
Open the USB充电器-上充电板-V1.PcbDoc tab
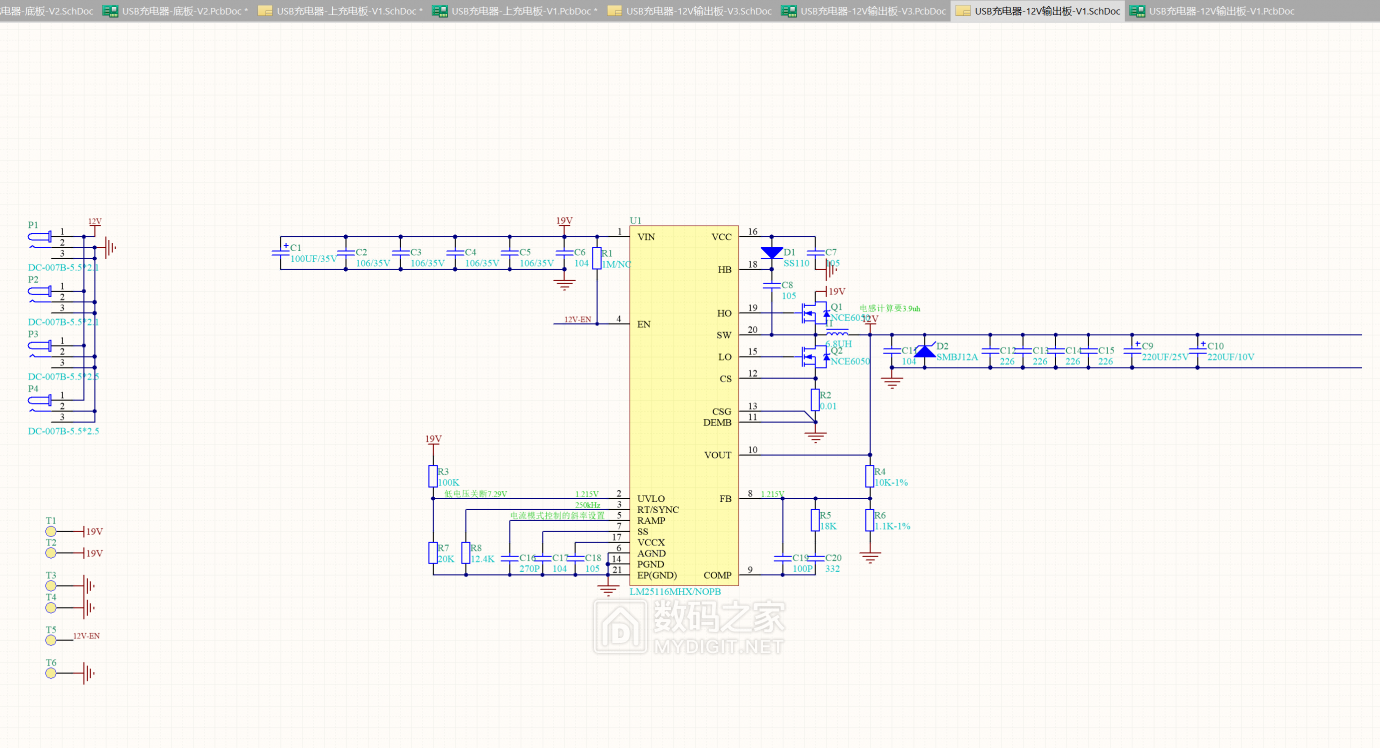pos(515,11)
